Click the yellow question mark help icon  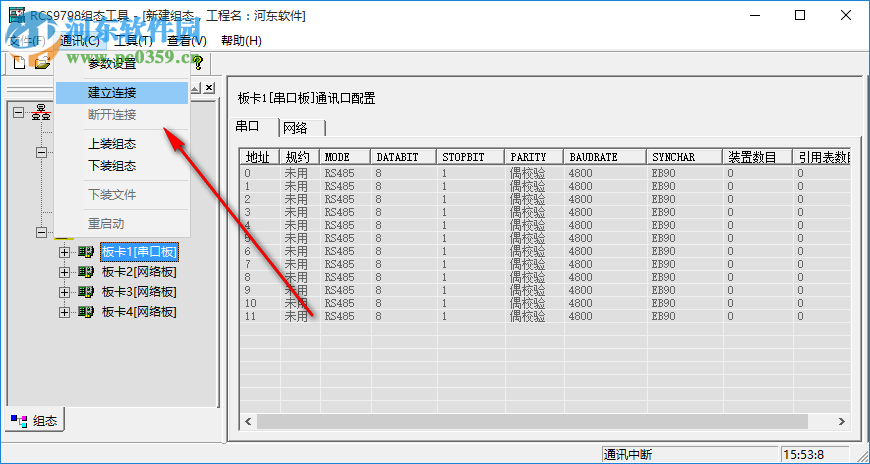(198, 63)
